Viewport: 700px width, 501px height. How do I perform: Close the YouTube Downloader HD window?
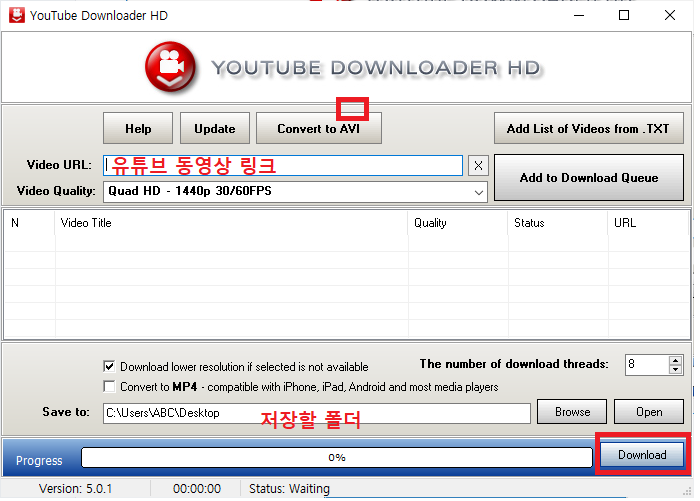coord(670,15)
